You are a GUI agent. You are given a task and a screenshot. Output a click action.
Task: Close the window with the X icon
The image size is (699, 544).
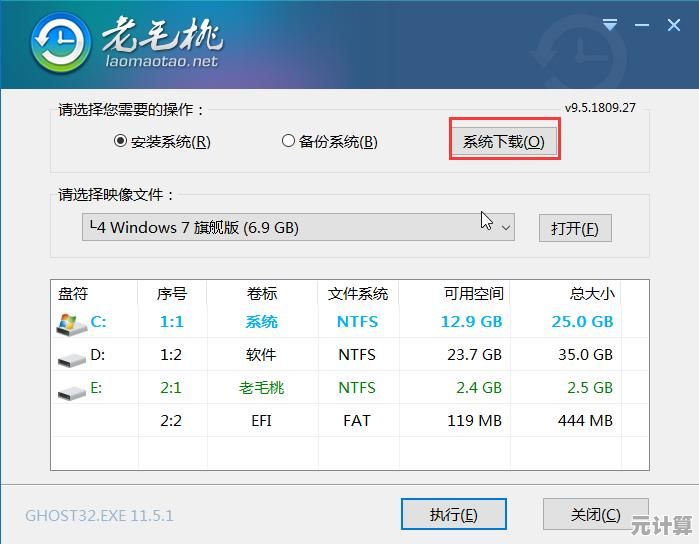(674, 24)
